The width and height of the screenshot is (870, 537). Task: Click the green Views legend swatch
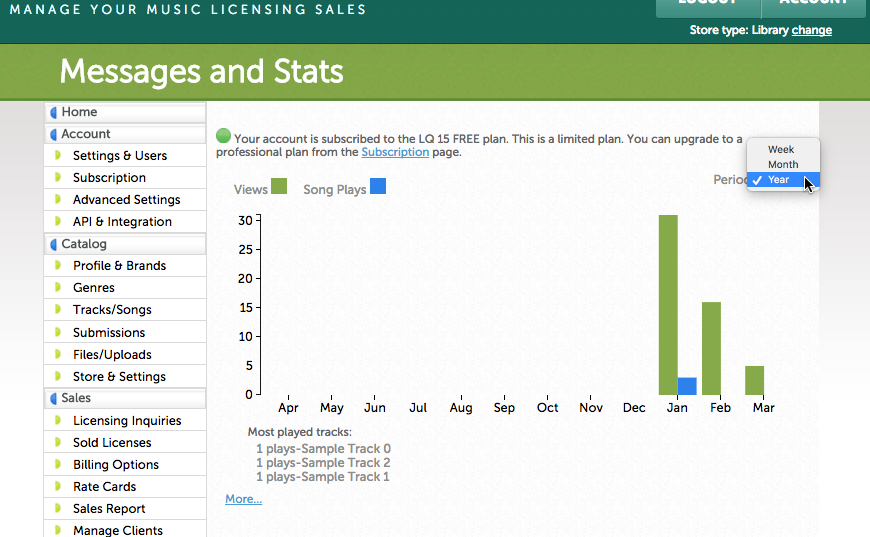pyautogui.click(x=279, y=187)
